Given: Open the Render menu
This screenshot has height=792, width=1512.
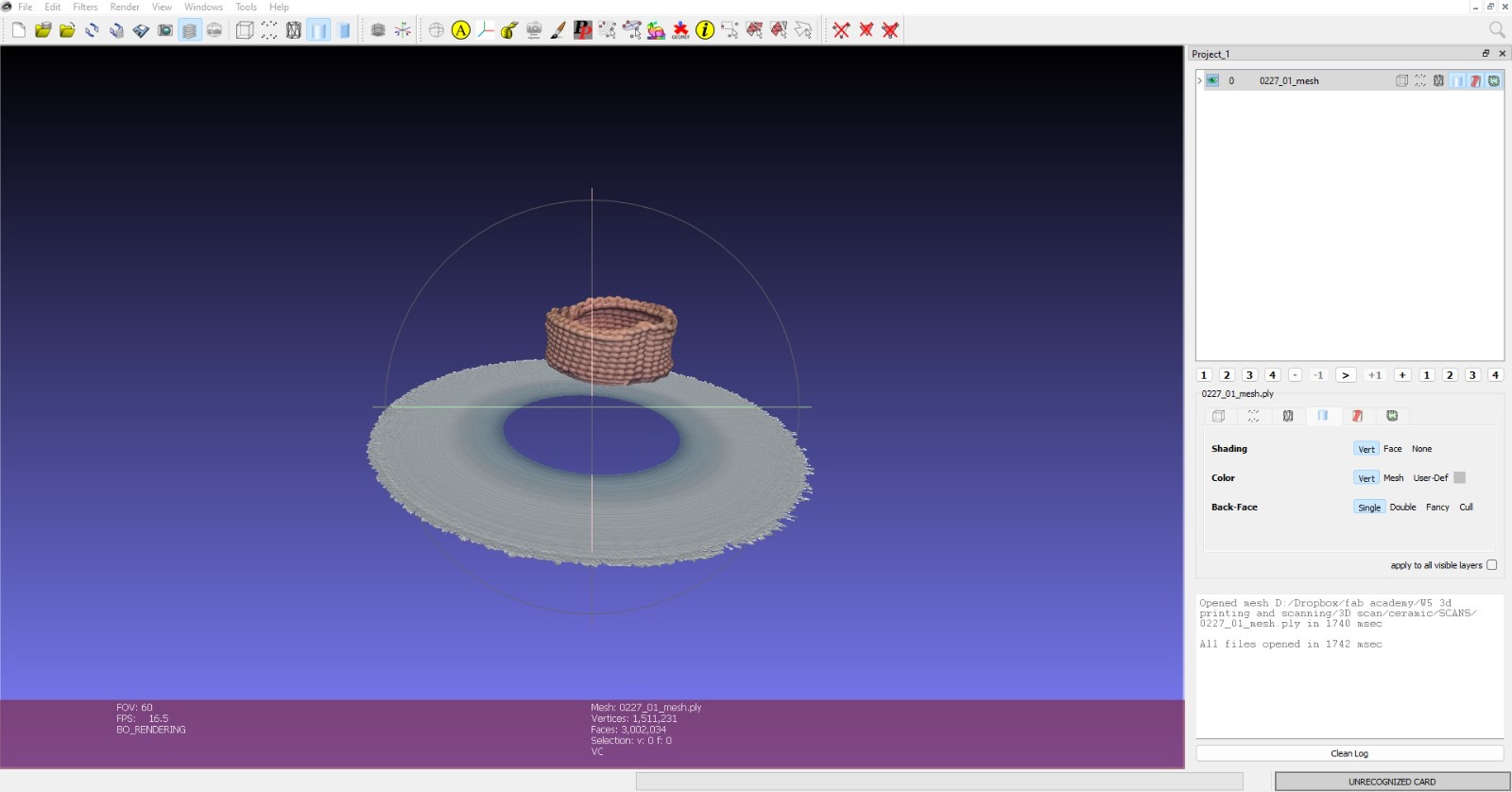Looking at the screenshot, I should click(x=125, y=7).
